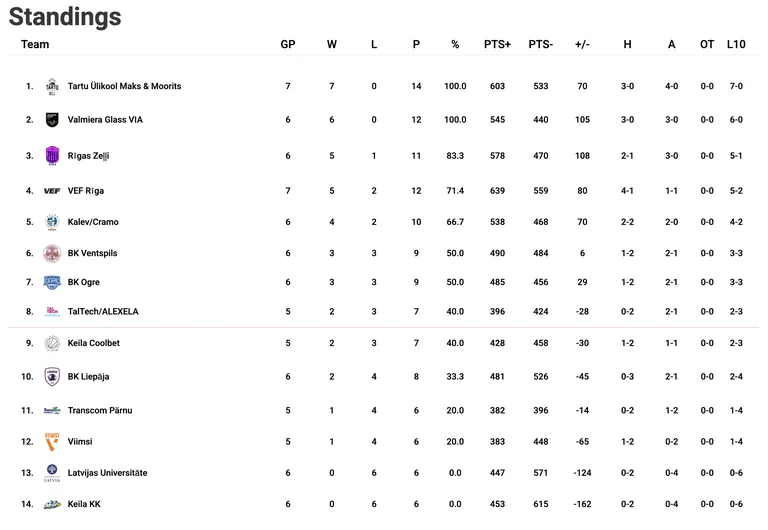Image resolution: width=768 pixels, height=530 pixels.
Task: Click the Team column header
Action: point(35,44)
